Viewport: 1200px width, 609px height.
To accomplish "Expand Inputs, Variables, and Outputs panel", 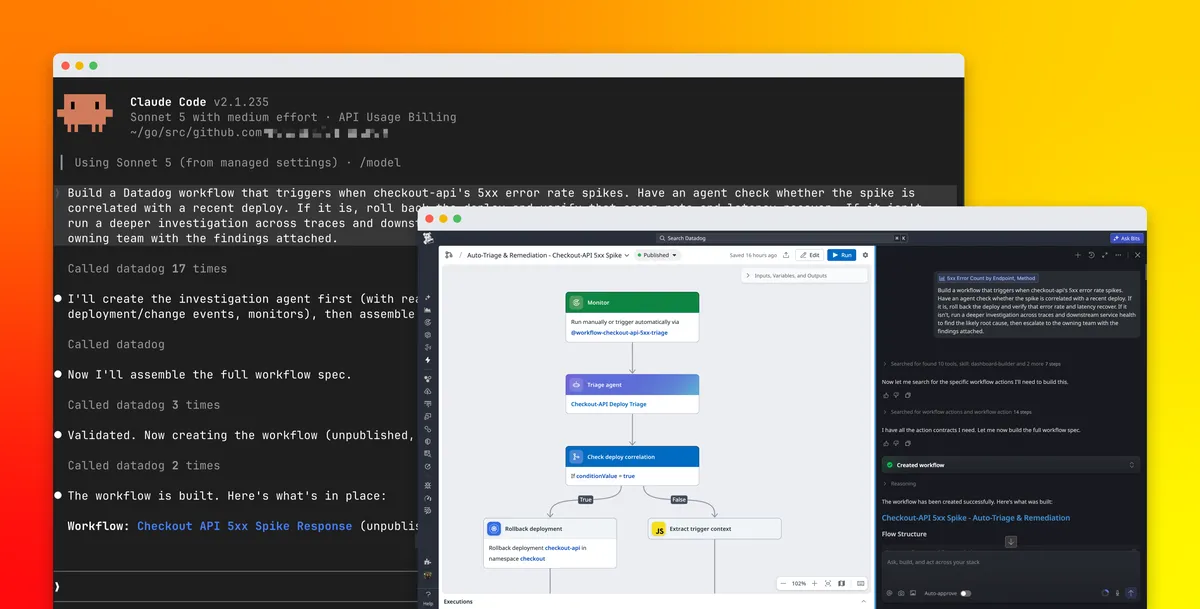I will tap(805, 275).
